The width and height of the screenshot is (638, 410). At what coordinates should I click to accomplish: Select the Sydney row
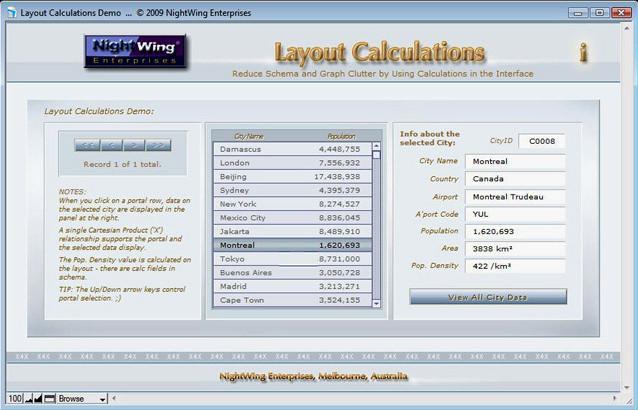click(292, 190)
